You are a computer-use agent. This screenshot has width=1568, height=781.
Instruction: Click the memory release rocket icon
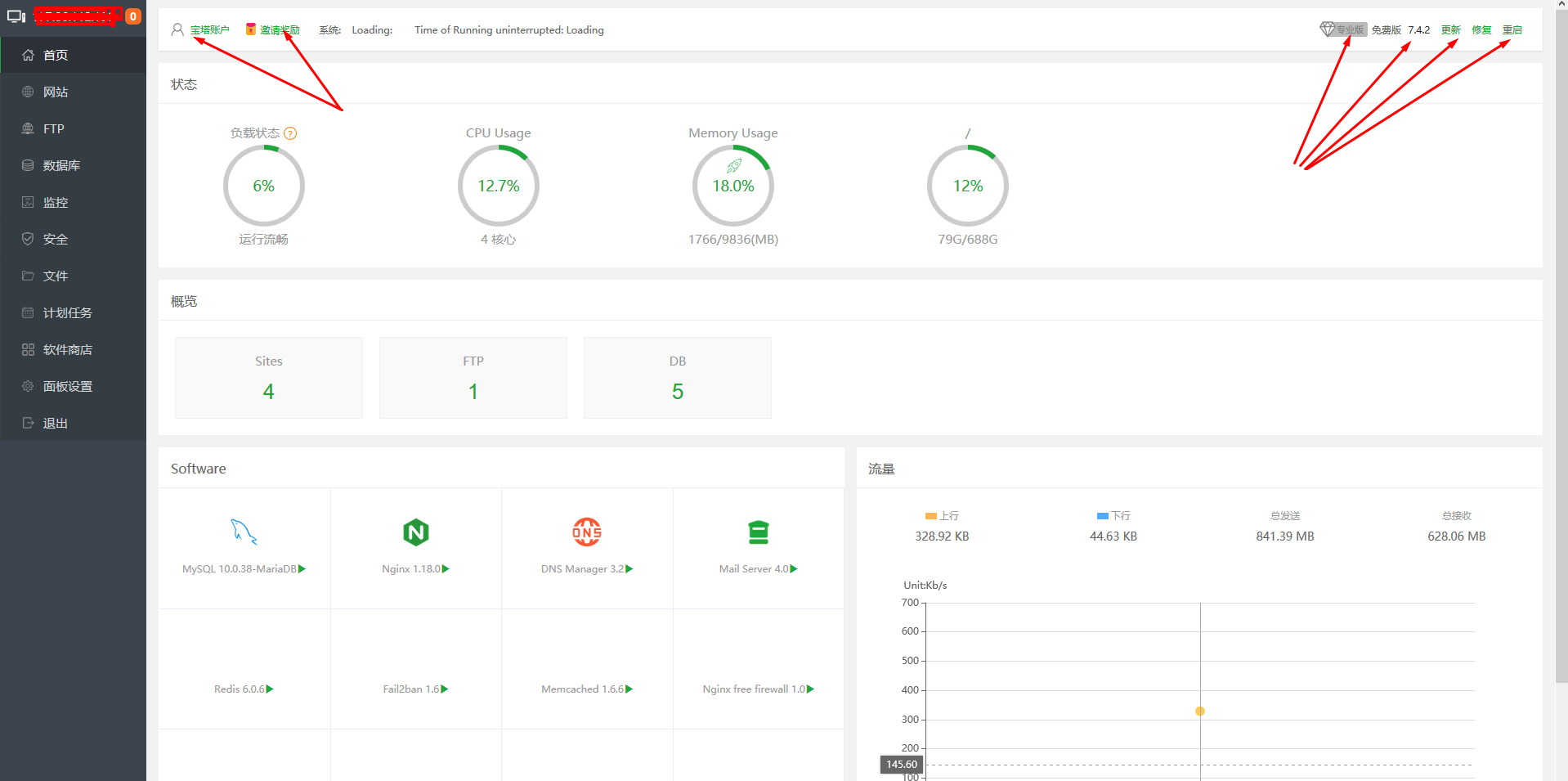click(x=734, y=166)
